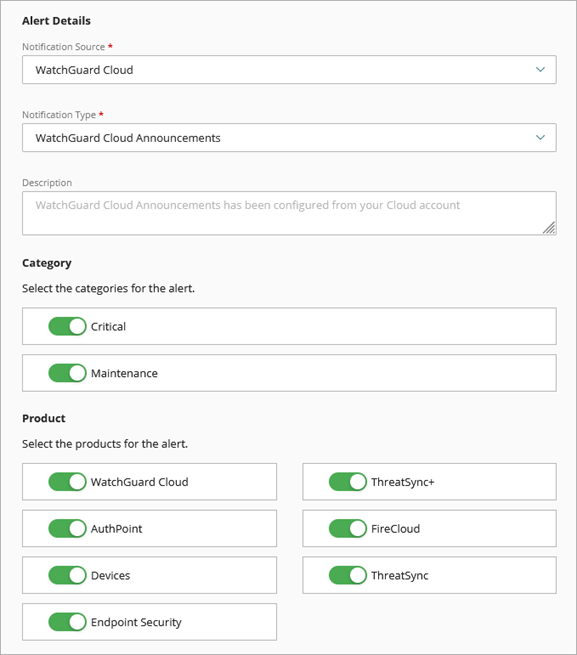
Task: Disable the Endpoint Security toggle
Action: [67, 622]
